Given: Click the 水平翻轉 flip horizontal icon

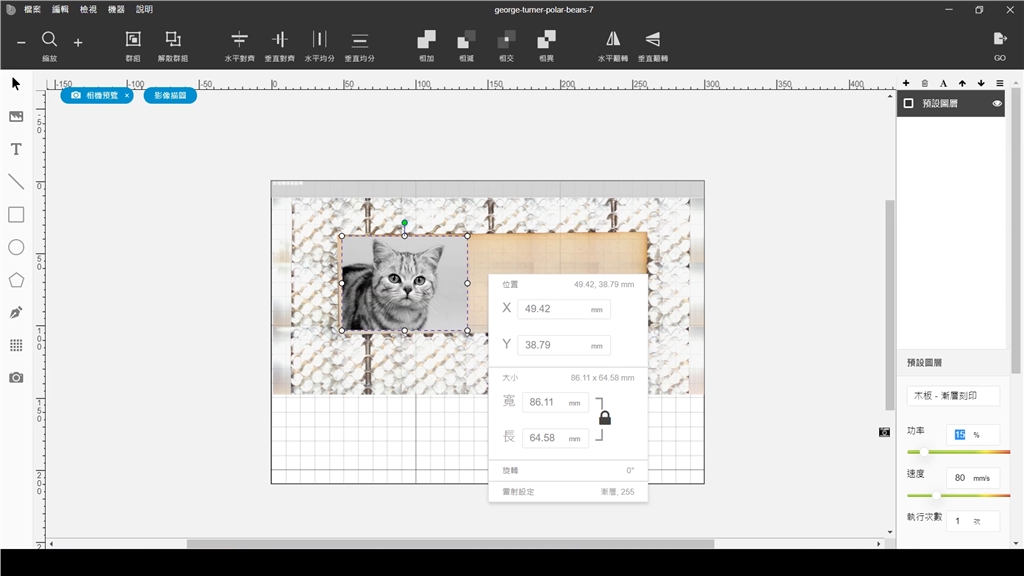Looking at the screenshot, I should [612, 40].
